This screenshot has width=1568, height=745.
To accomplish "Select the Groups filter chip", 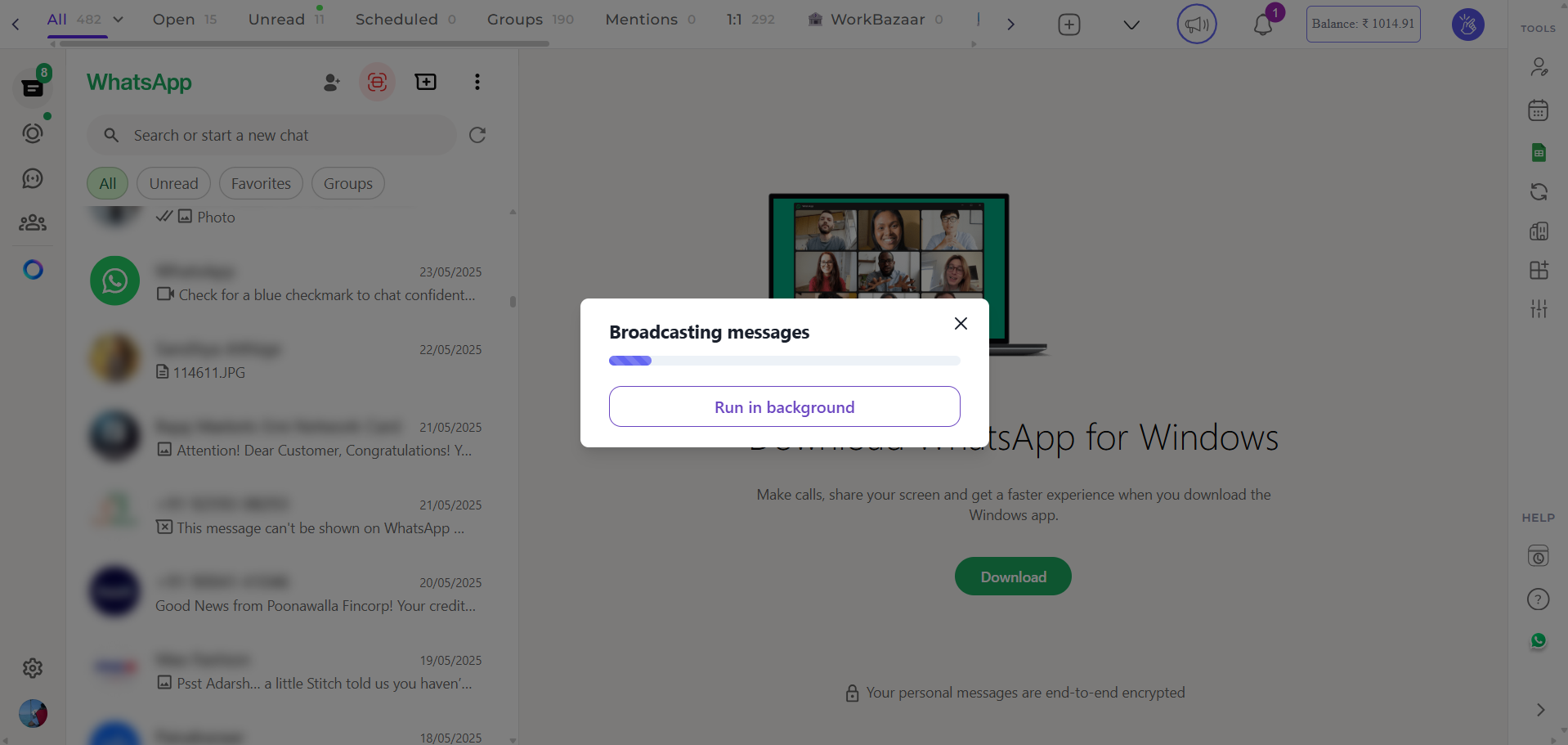I will pyautogui.click(x=348, y=183).
